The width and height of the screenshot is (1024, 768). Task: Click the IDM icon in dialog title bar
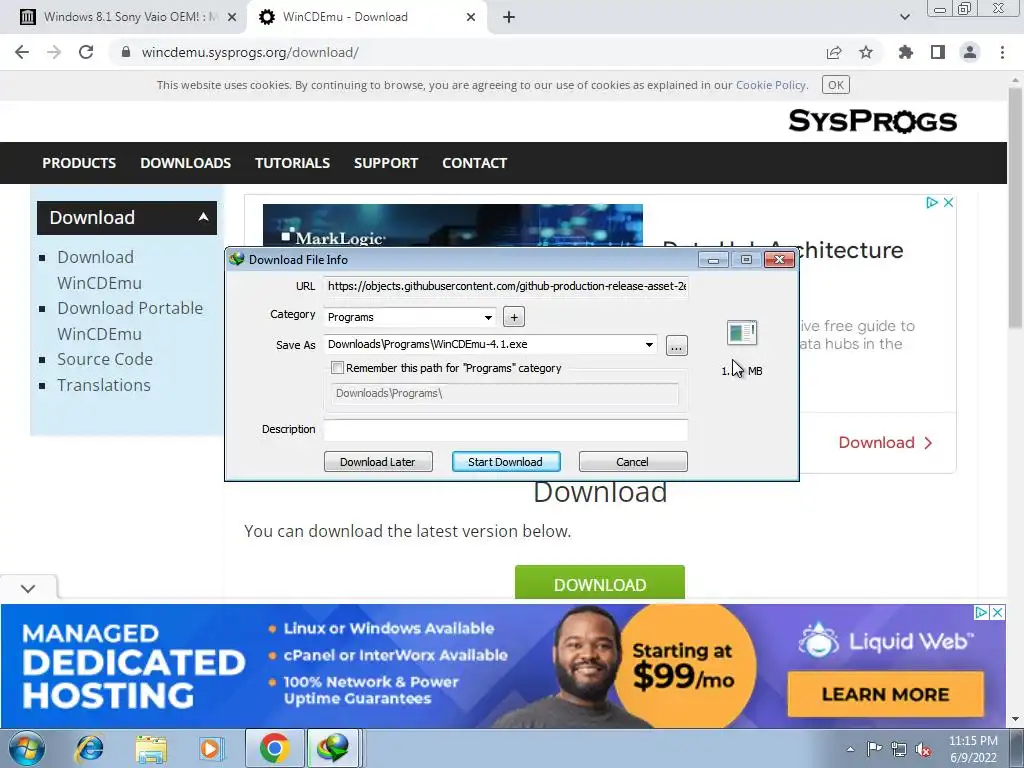point(236,259)
